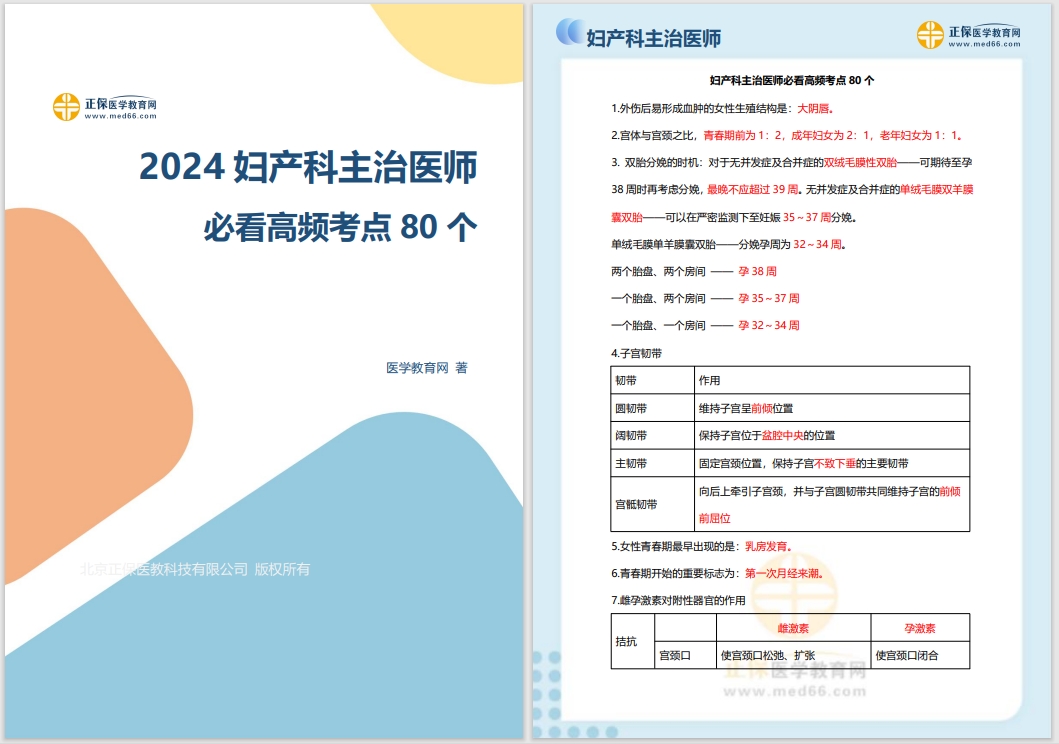Click item 2 line about 宫体与宫颈之比
This screenshot has width=1059, height=744.
[x=787, y=135]
